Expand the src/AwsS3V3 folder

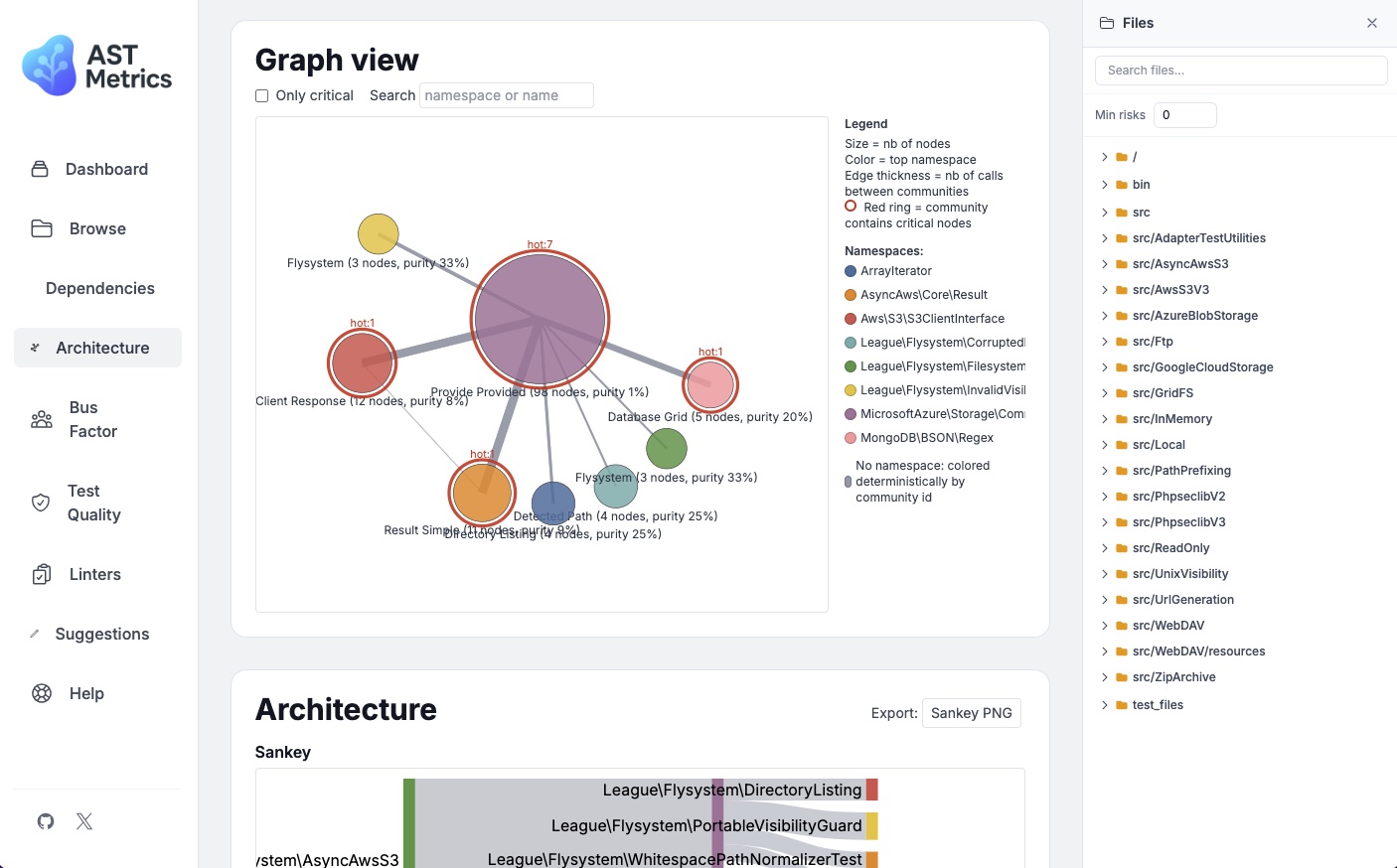1170,290
